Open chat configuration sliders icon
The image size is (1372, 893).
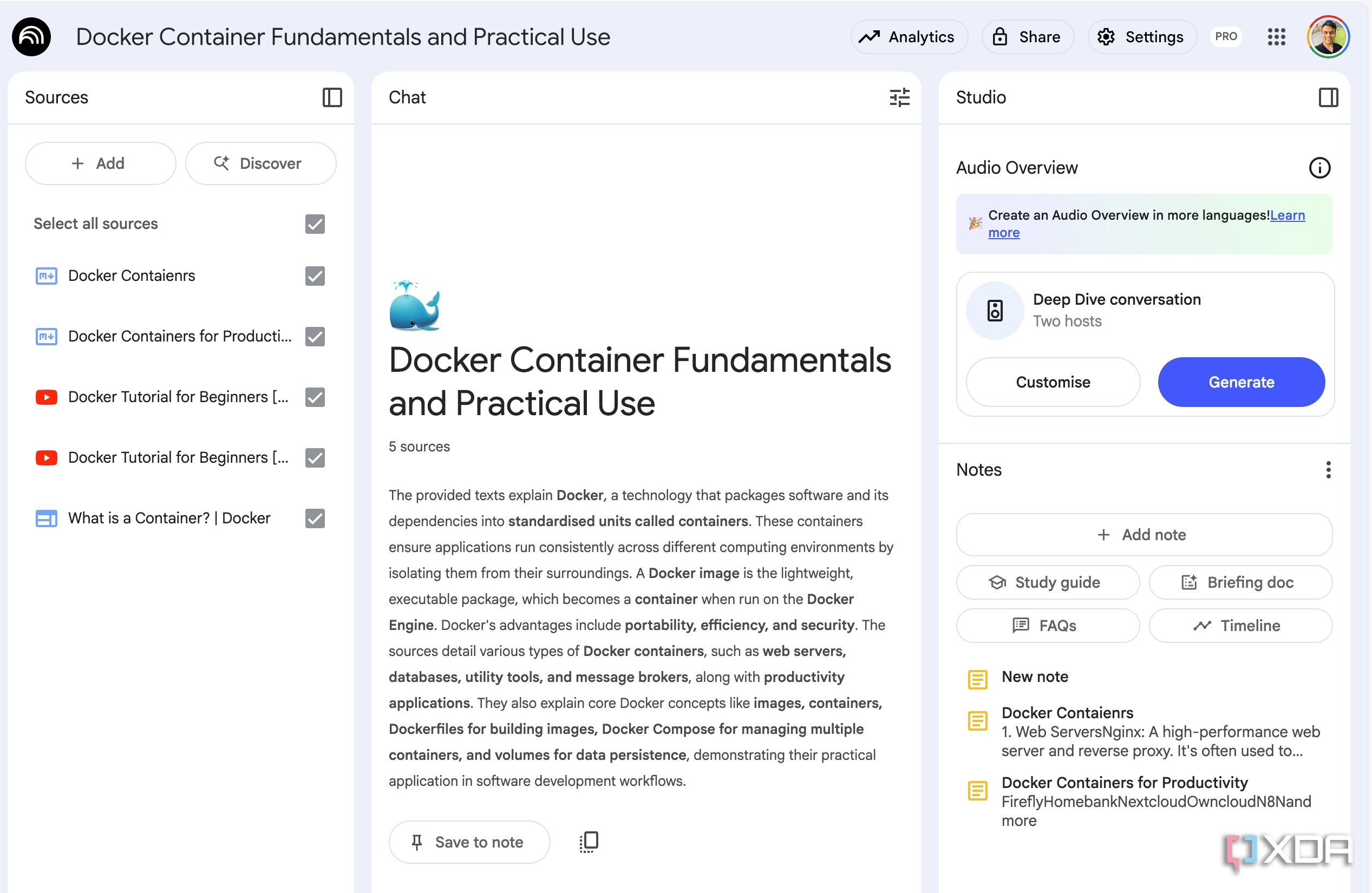coord(899,97)
